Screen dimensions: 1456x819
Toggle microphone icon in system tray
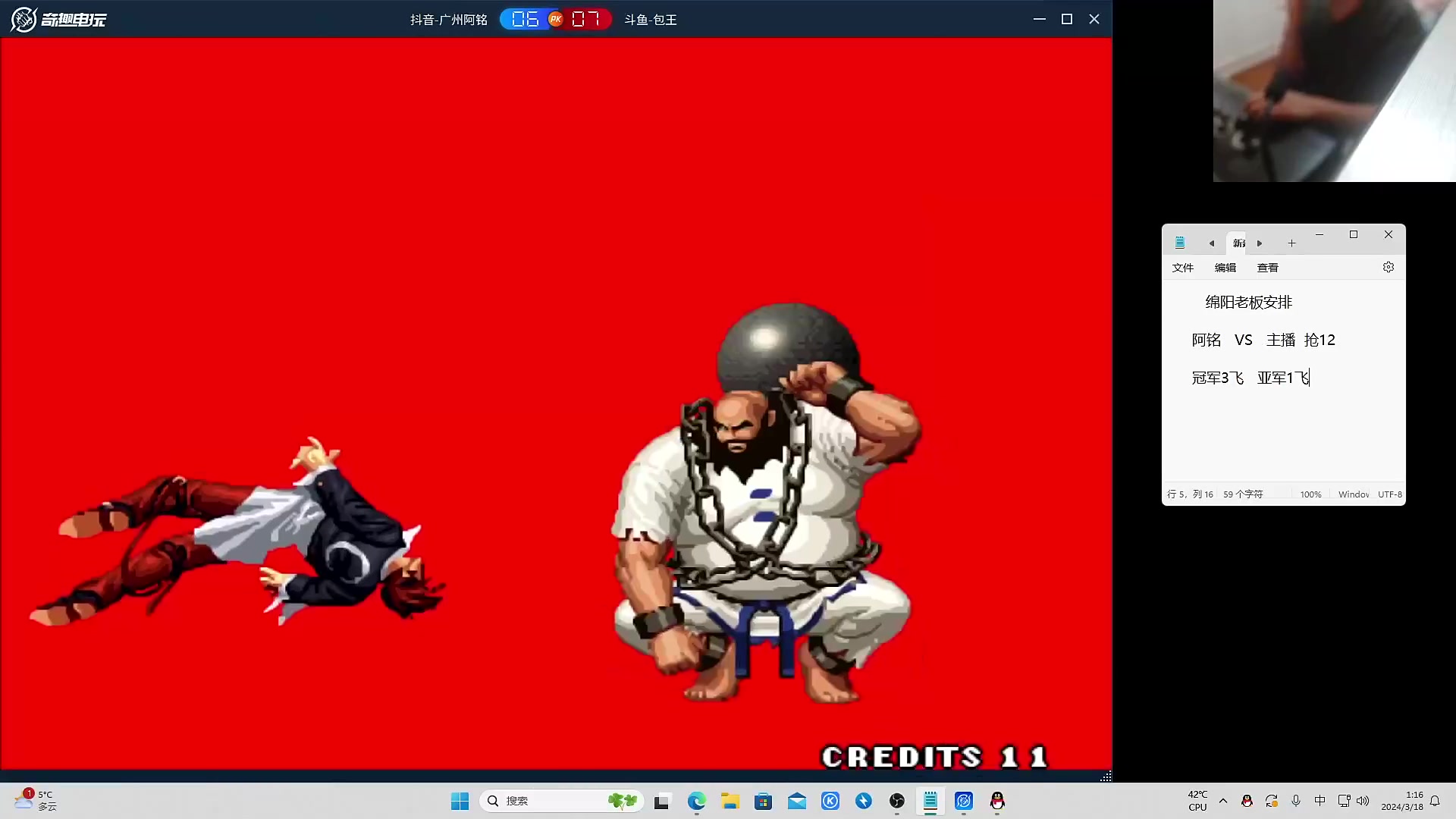click(x=1295, y=801)
